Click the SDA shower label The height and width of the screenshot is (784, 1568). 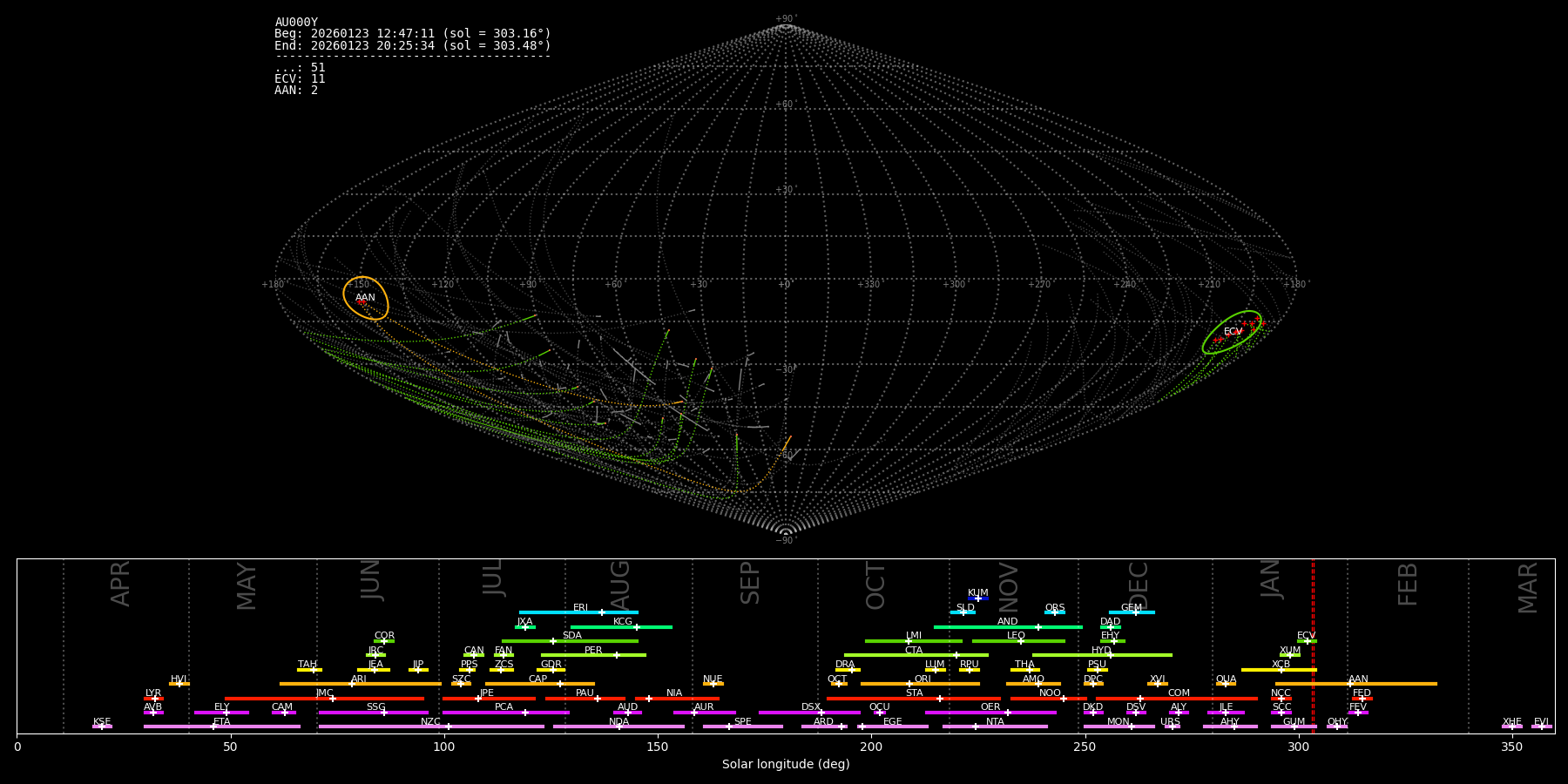pyautogui.click(x=572, y=636)
